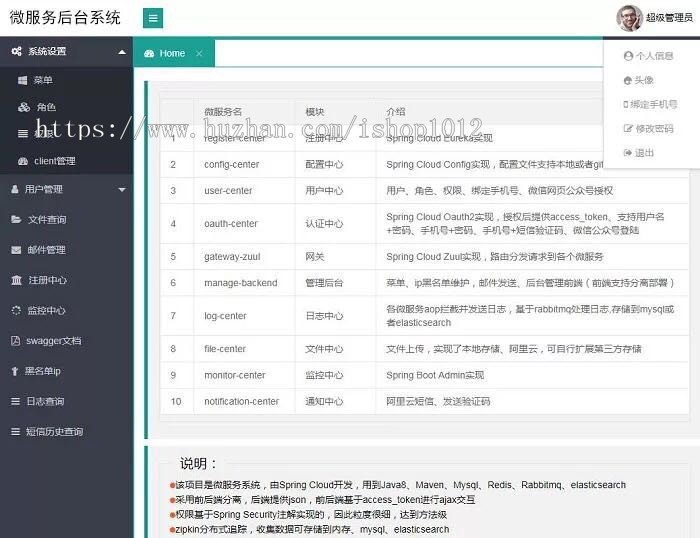Click the 邮件管理 envelope icon
This screenshot has width=700, height=538.
point(16,250)
